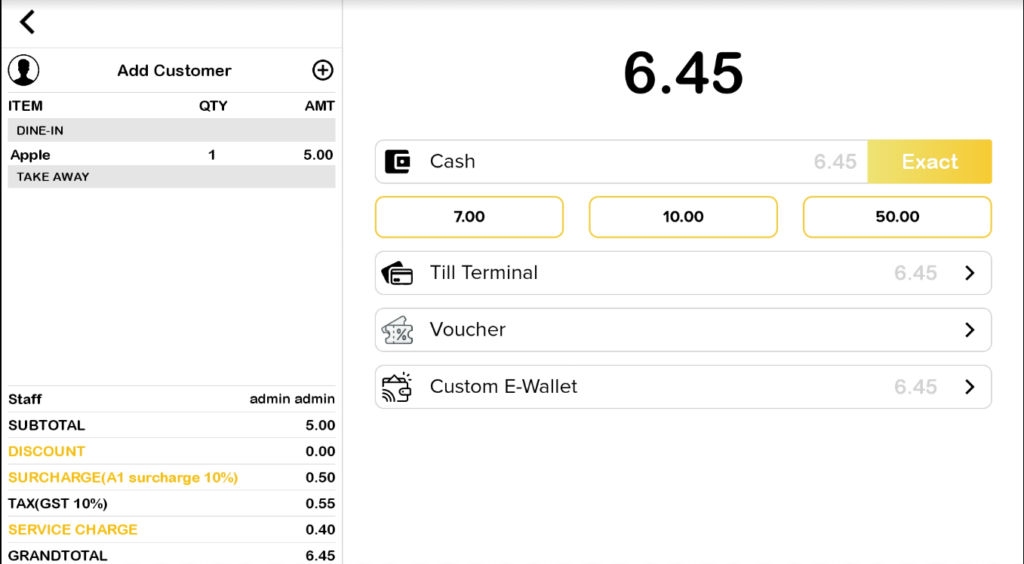Click the customer profile avatar icon
Screen dimensions: 1024x564
pos(24,70)
